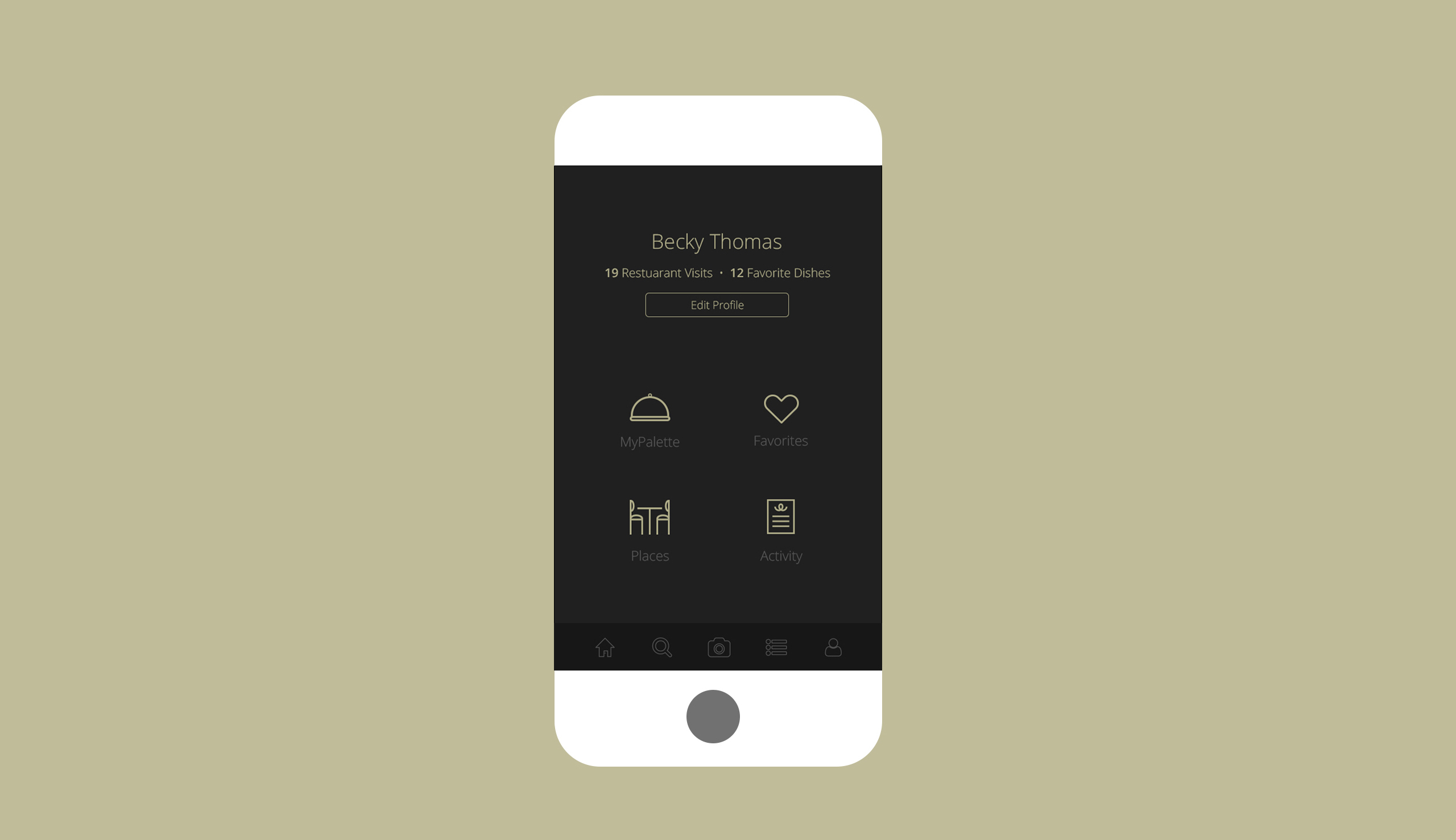Open Camera scanner
1456x840 pixels.
[718, 647]
